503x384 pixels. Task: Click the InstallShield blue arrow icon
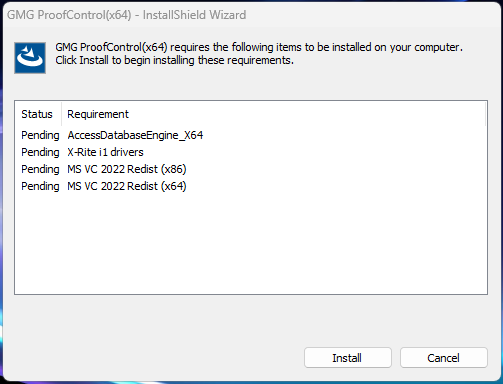pos(30,58)
